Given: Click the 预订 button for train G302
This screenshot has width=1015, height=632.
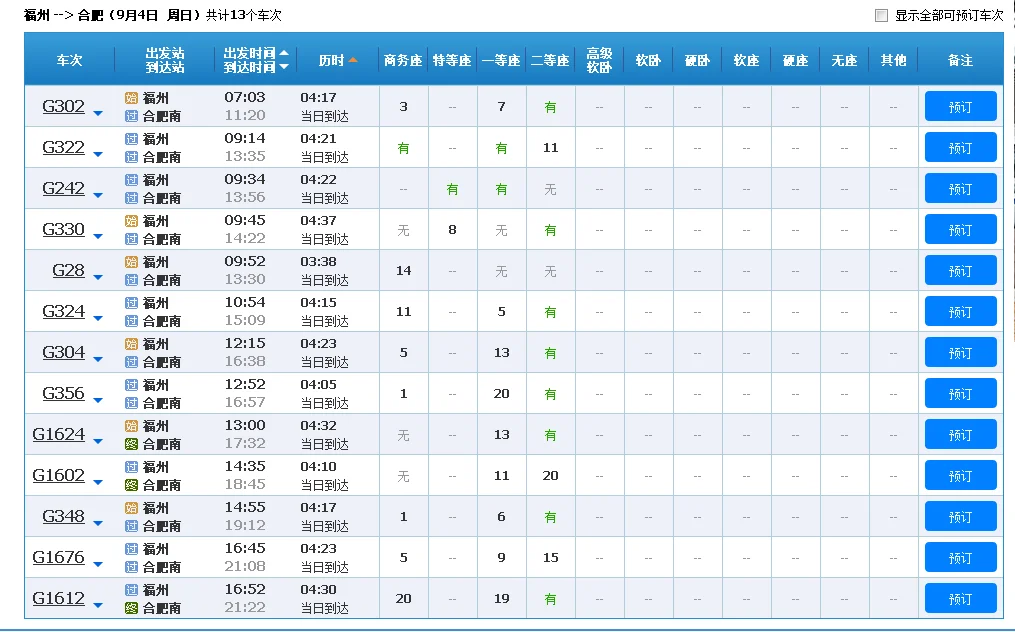Looking at the screenshot, I should pyautogui.click(x=959, y=107).
